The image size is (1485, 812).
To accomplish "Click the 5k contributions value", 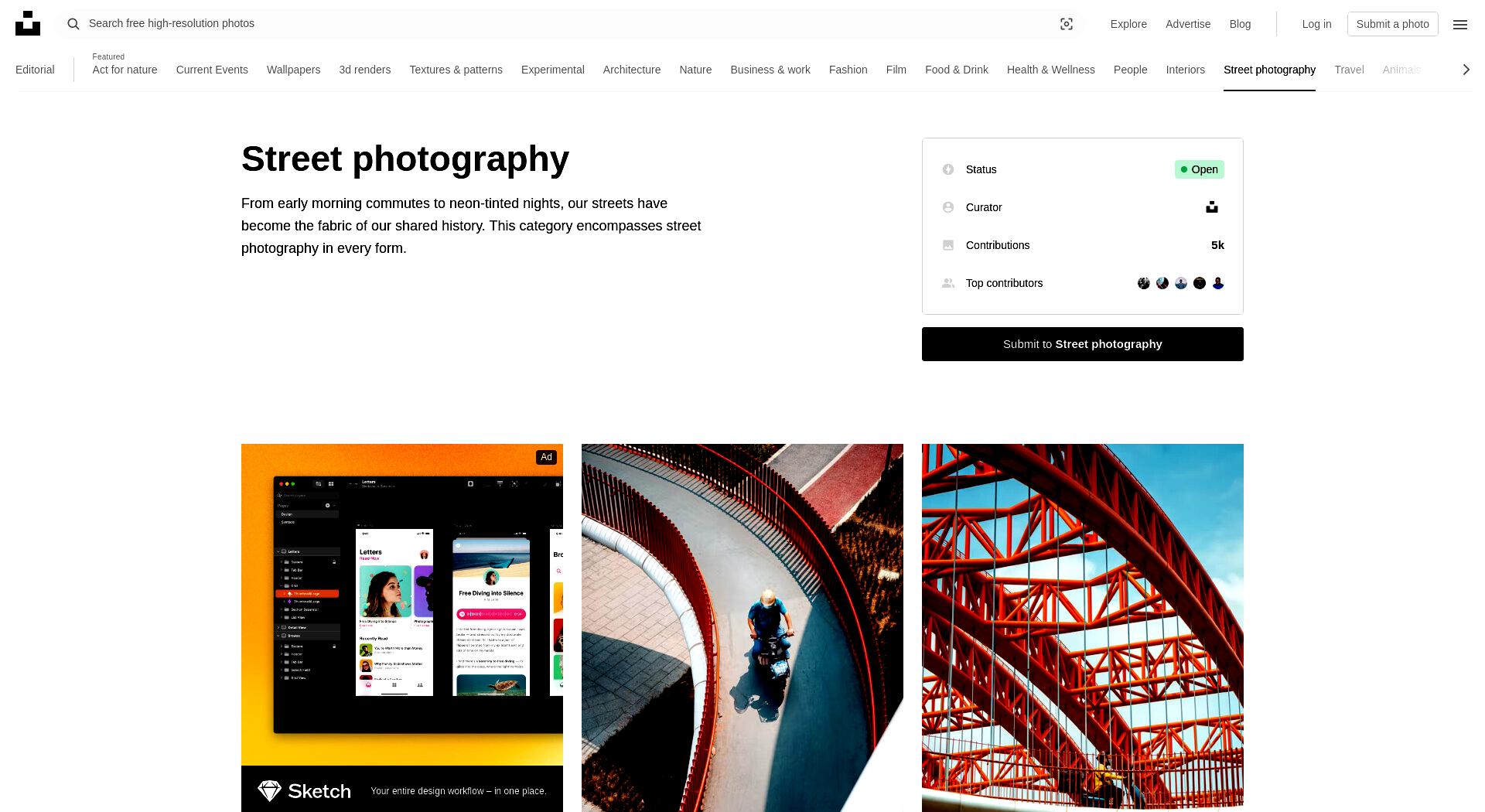I will tap(1217, 245).
